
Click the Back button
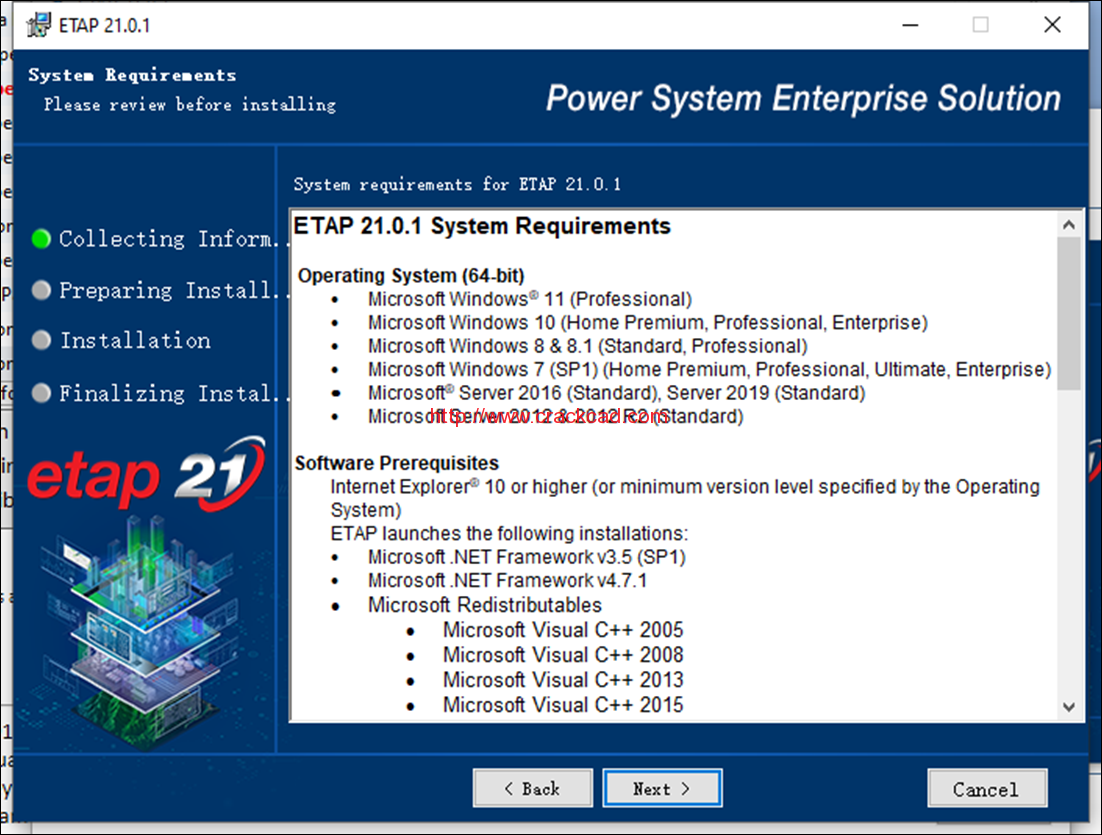coord(533,789)
